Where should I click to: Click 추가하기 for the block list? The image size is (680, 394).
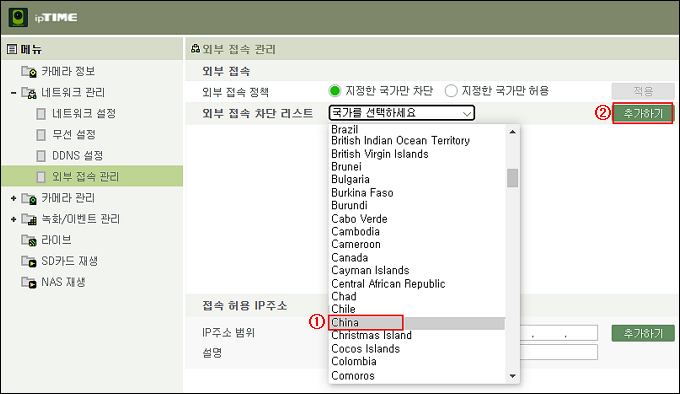pos(643,114)
